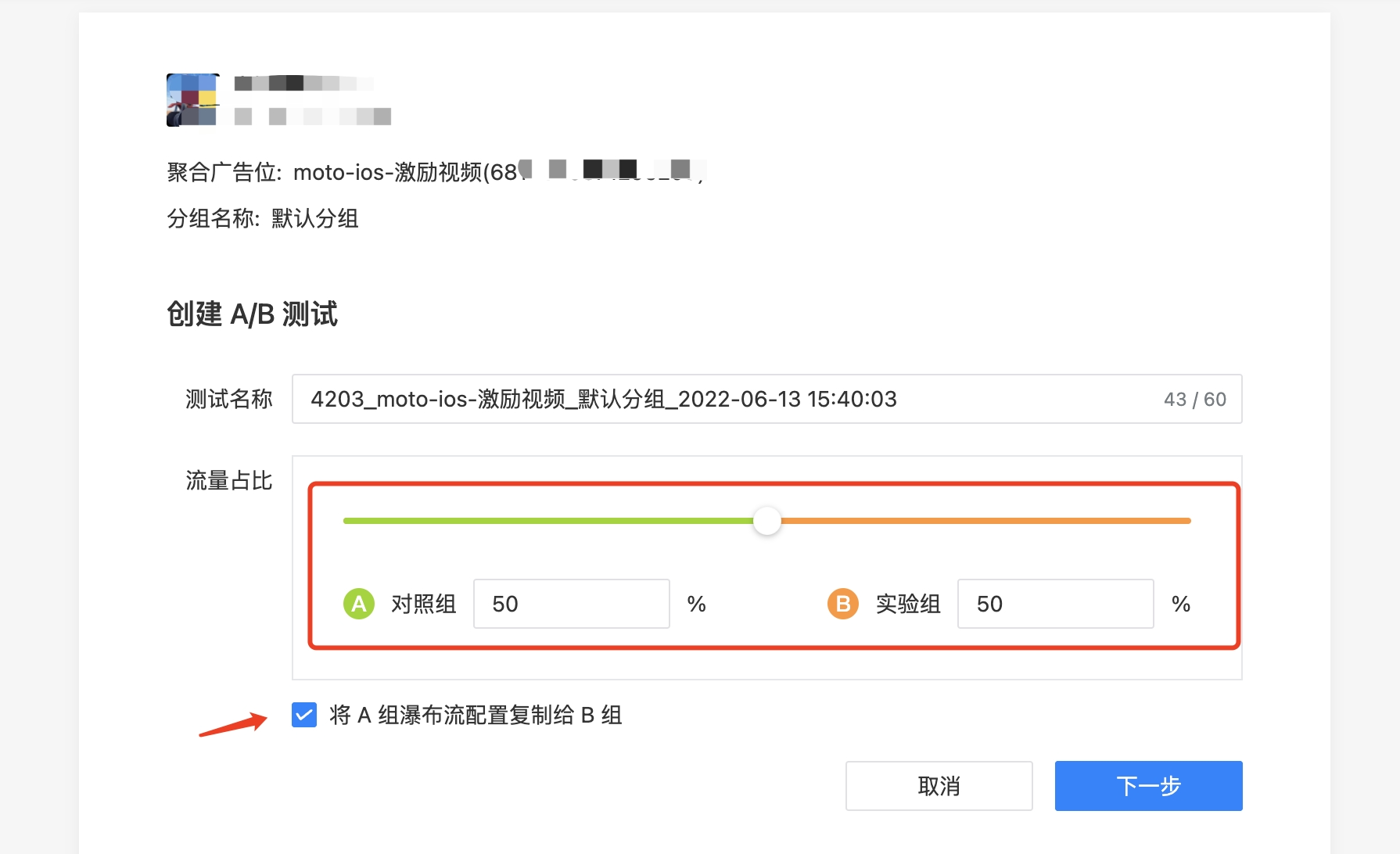Click the green portion of the slider track
1400x854 pixels.
tap(547, 520)
